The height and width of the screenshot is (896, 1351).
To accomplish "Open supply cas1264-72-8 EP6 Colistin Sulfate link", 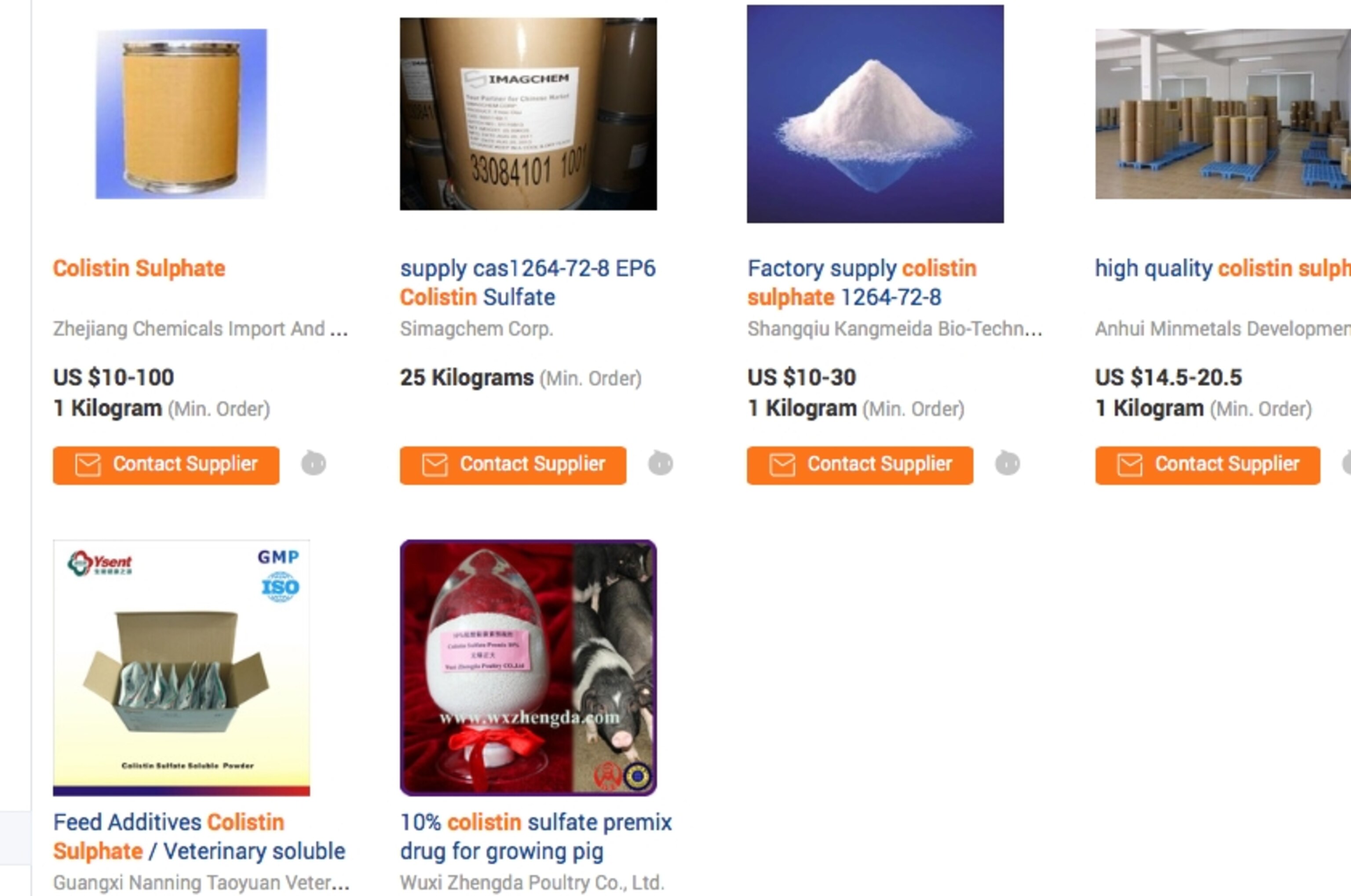I will [x=528, y=283].
